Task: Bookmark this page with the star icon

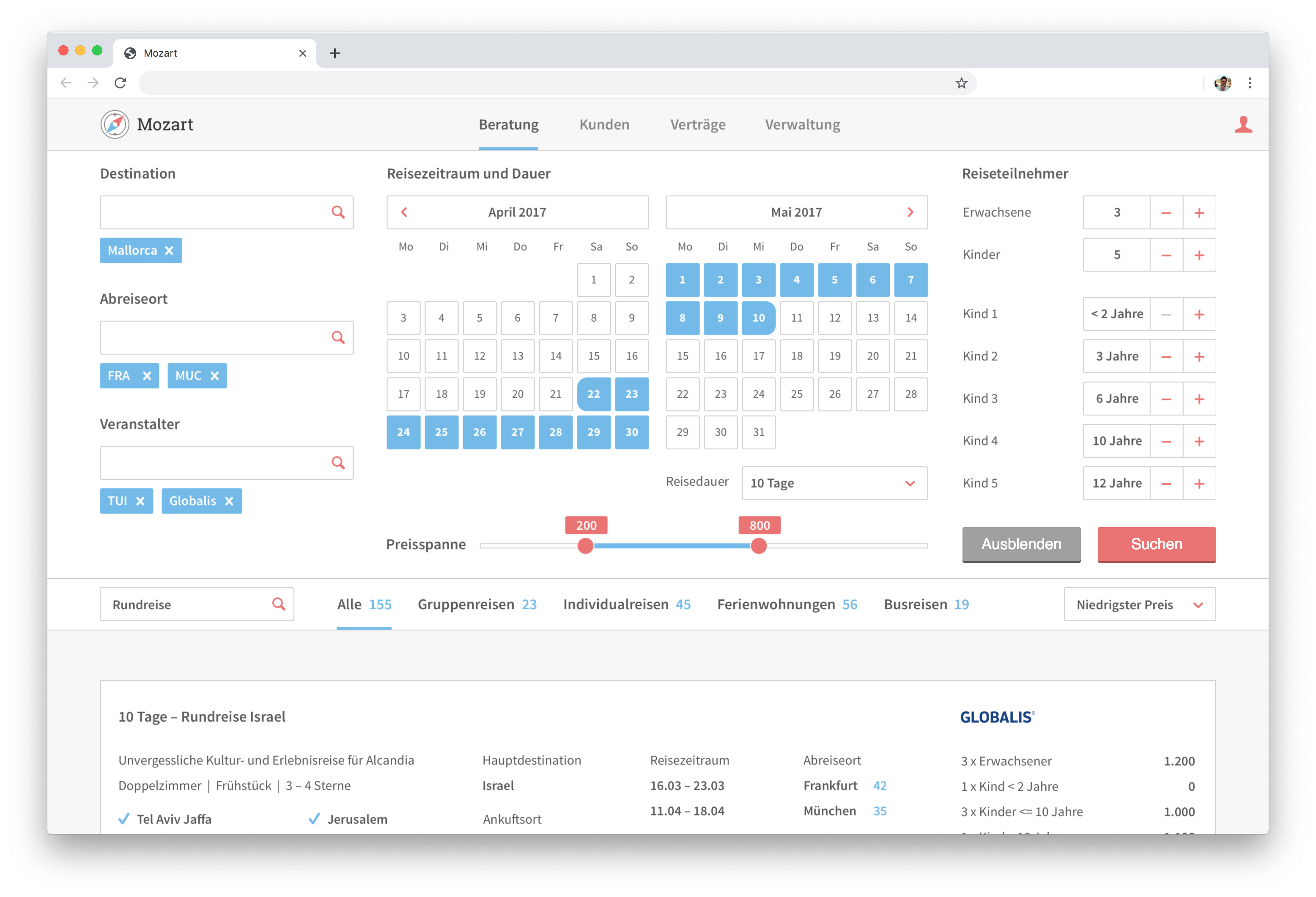Action: (962, 83)
